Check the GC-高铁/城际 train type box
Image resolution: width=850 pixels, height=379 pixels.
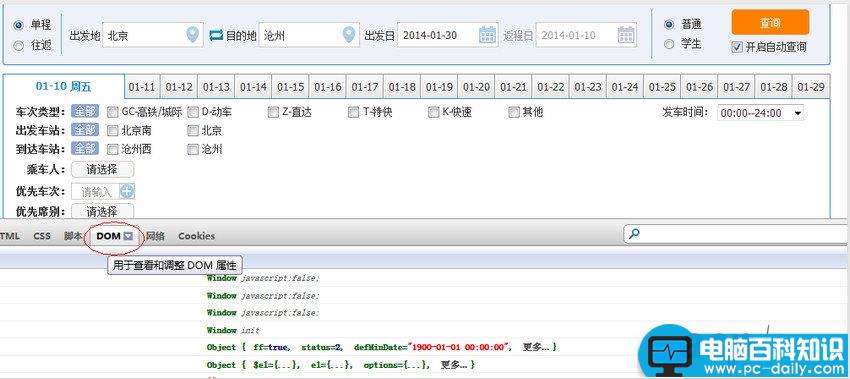coord(112,112)
